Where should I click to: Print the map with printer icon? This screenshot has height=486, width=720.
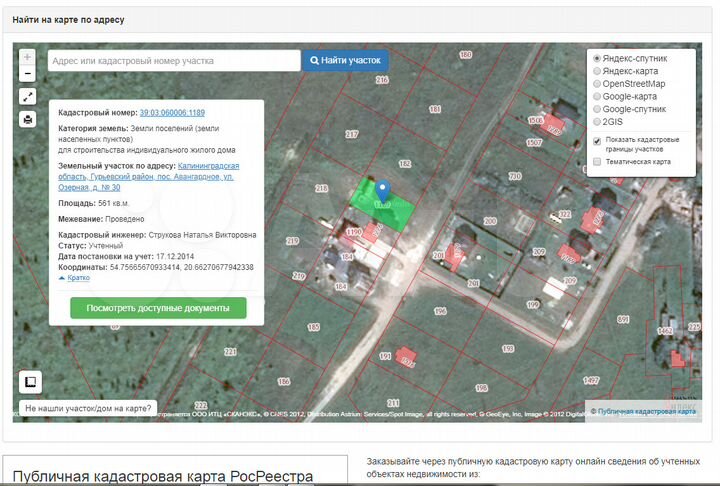28,120
